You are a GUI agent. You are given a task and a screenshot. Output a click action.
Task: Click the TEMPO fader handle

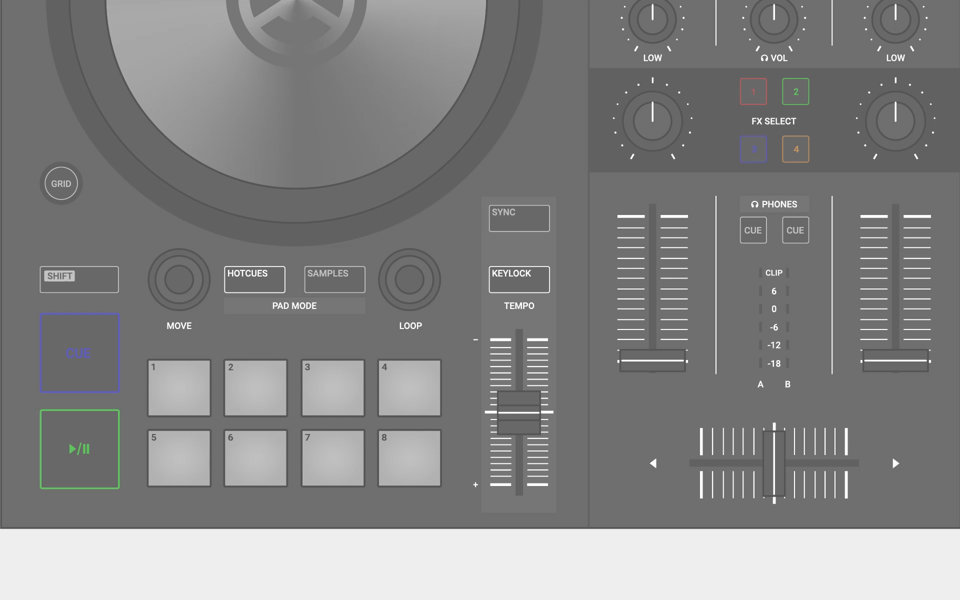pos(519,413)
